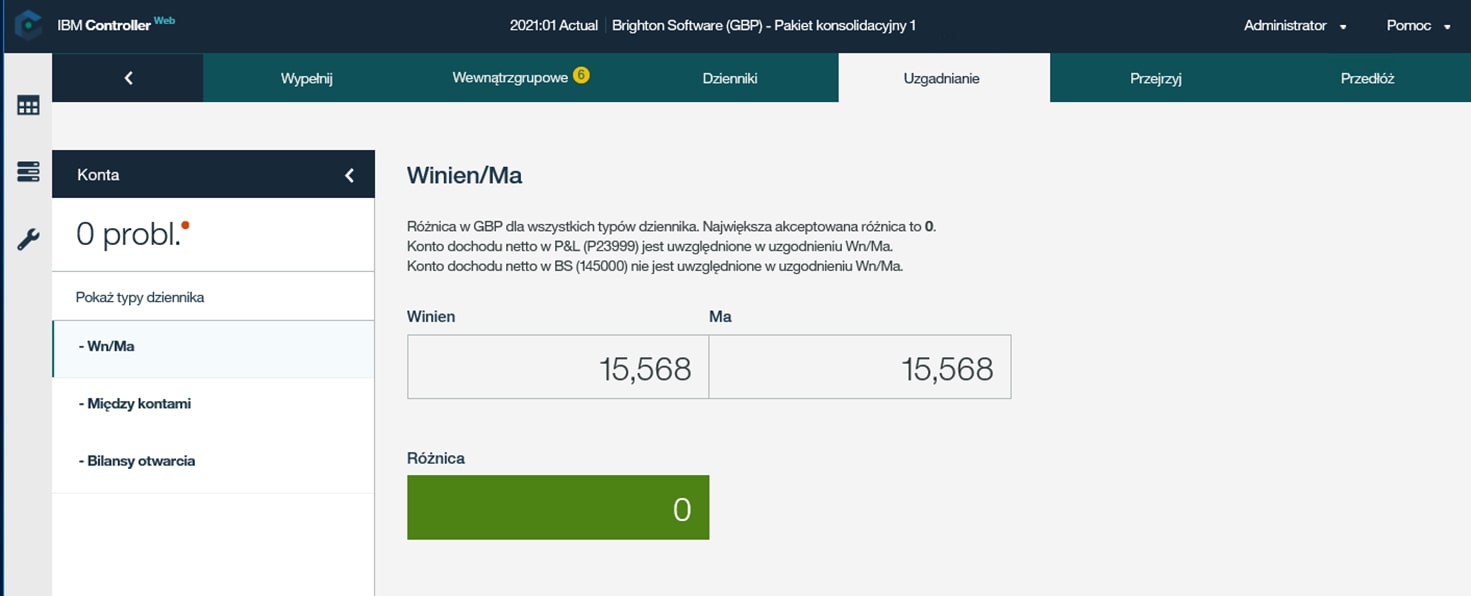Switch to the Dzienniki tab
The height and width of the screenshot is (596, 1471).
[729, 79]
